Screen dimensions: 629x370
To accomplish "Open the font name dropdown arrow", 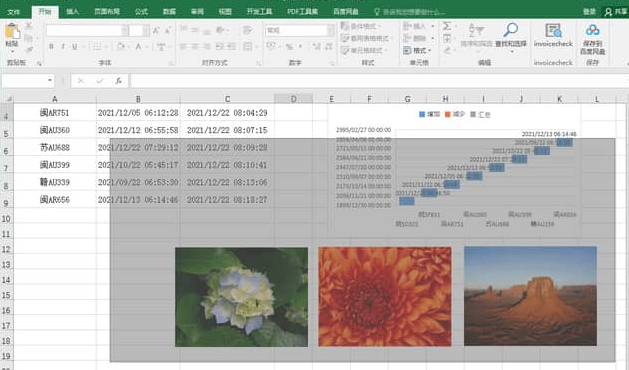I will pyautogui.click(x=125, y=30).
